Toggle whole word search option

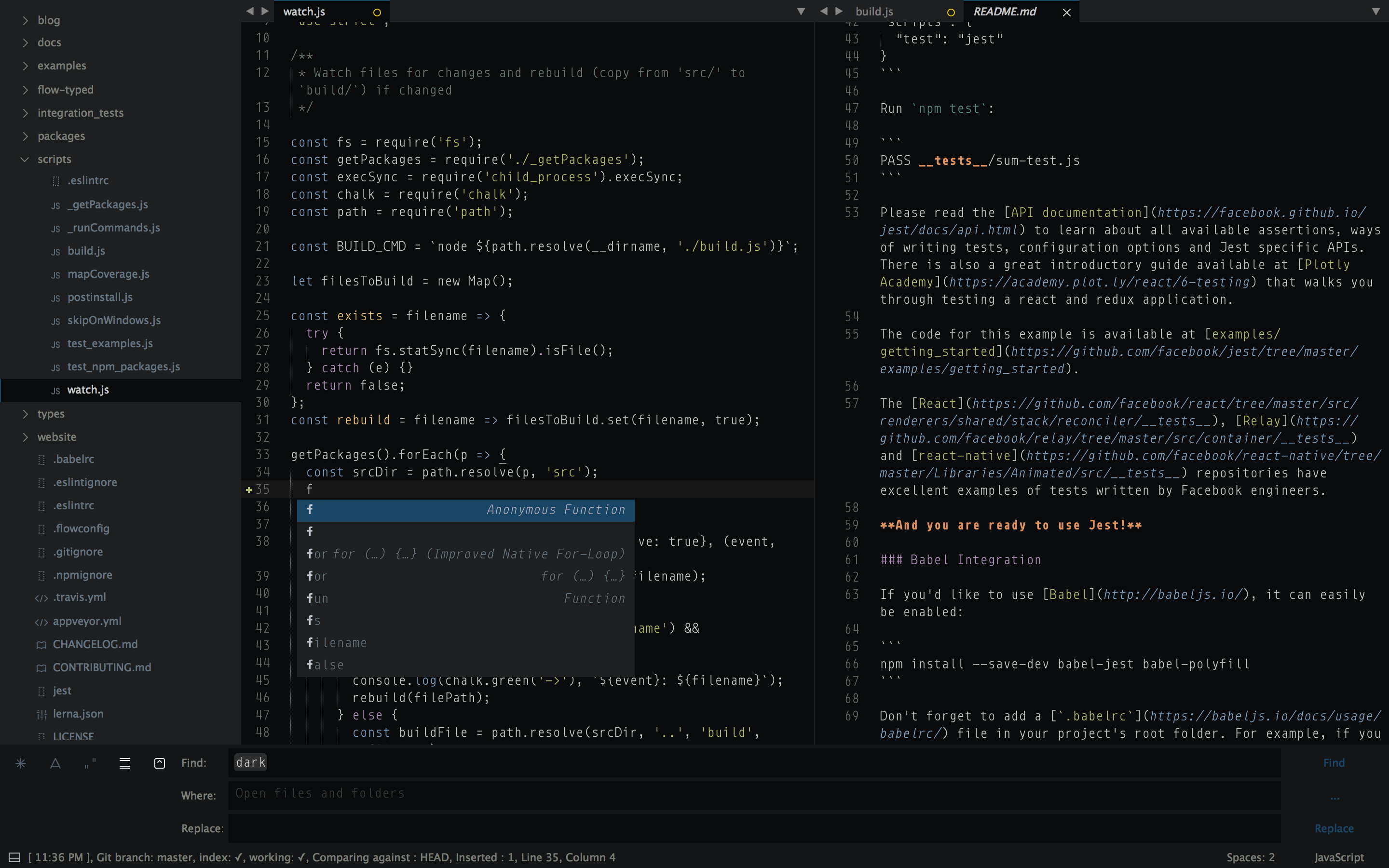pyautogui.click(x=90, y=763)
